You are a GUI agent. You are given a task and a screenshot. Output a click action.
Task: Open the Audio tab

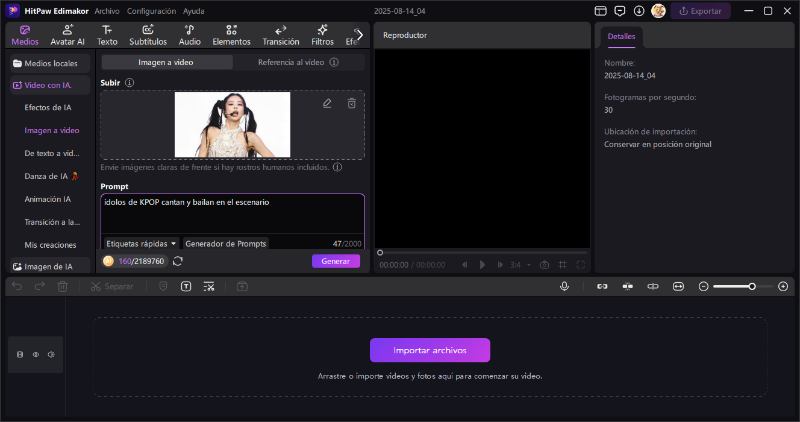tap(189, 35)
